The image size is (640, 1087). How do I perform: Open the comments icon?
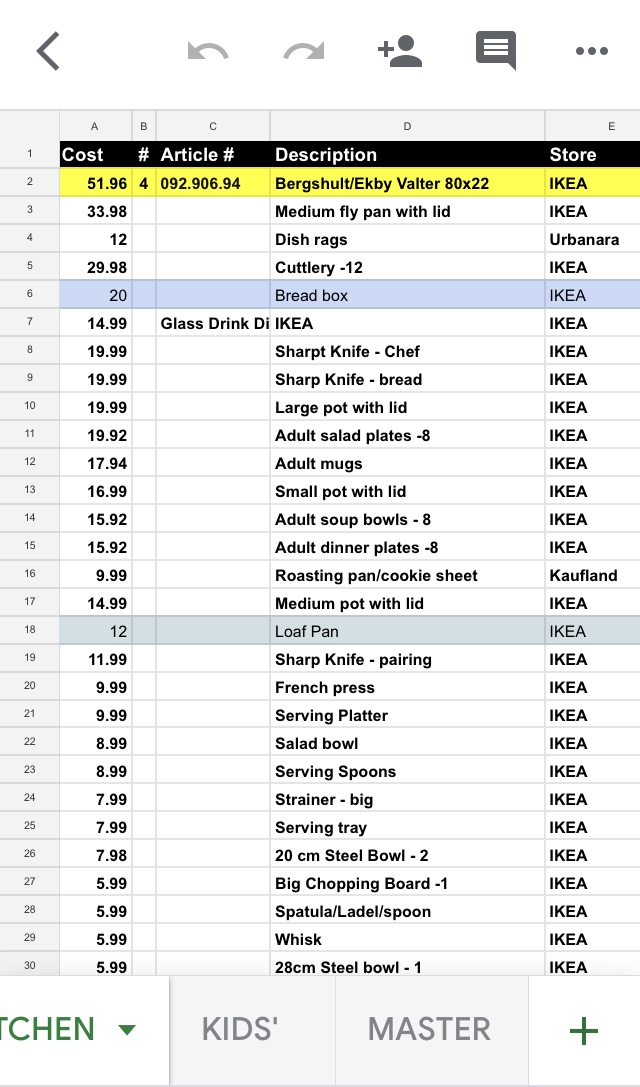pyautogui.click(x=496, y=51)
